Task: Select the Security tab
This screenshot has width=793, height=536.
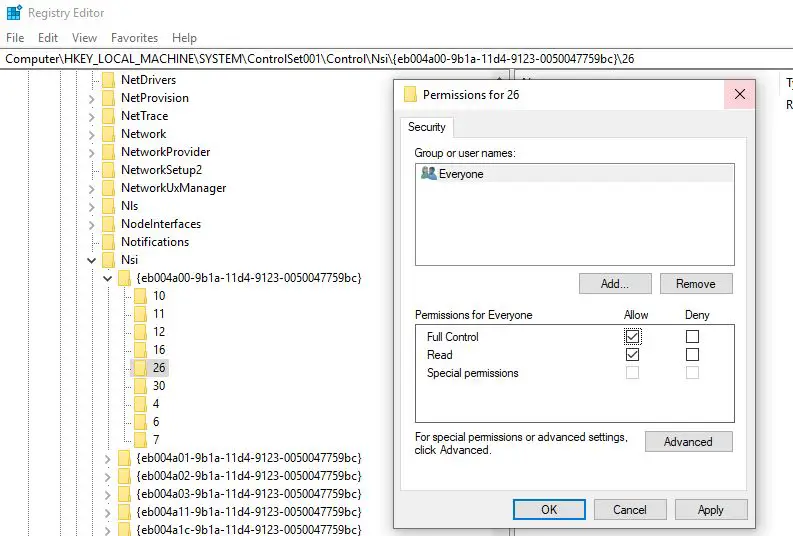Action: pyautogui.click(x=427, y=127)
